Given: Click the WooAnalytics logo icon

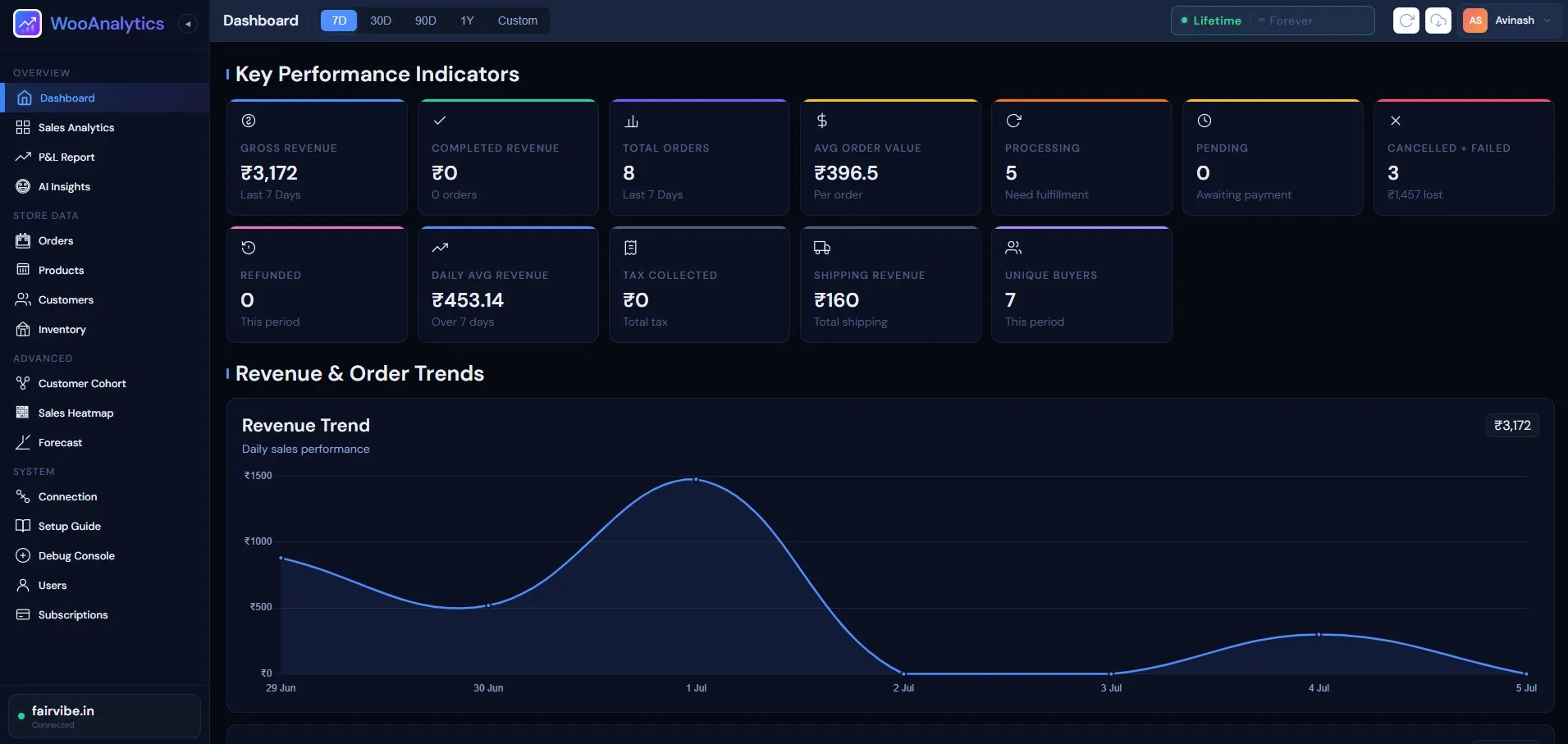Looking at the screenshot, I should point(27,23).
